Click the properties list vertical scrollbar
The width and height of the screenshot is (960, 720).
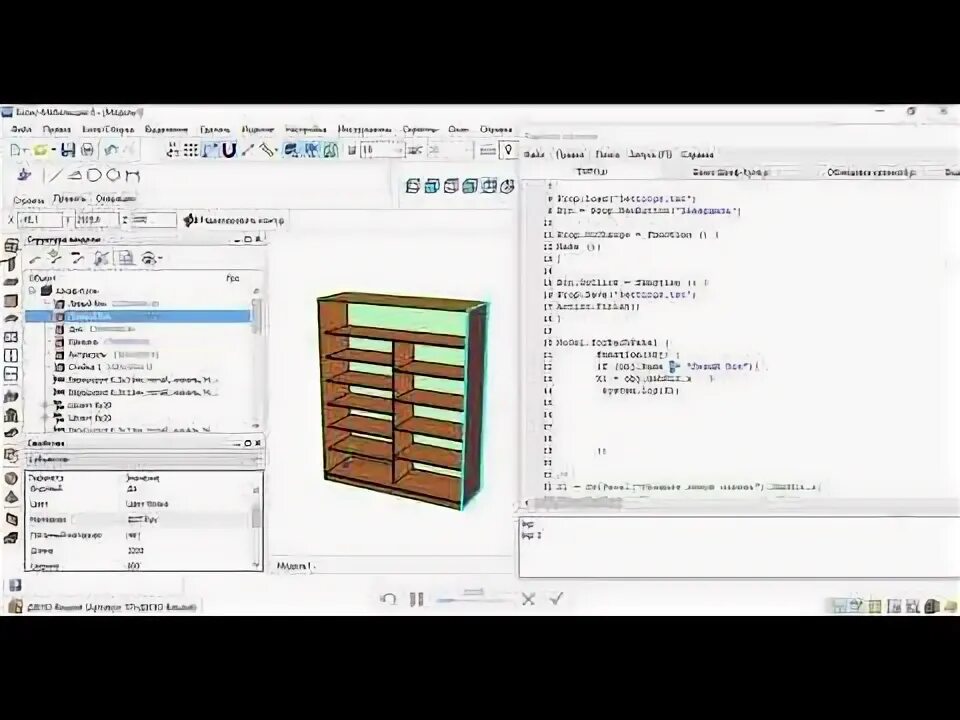(x=256, y=526)
